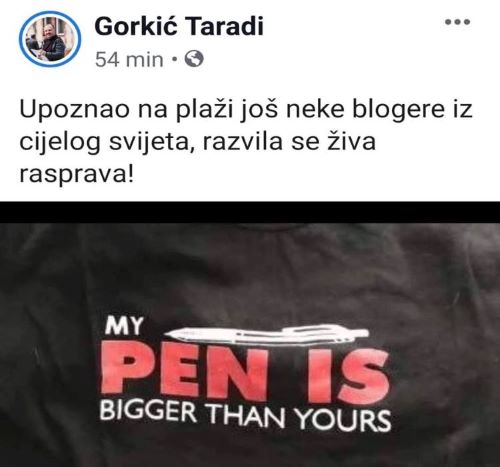The width and height of the screenshot is (500, 467).
Task: Click the "54 min" post timestamp
Action: (129, 60)
